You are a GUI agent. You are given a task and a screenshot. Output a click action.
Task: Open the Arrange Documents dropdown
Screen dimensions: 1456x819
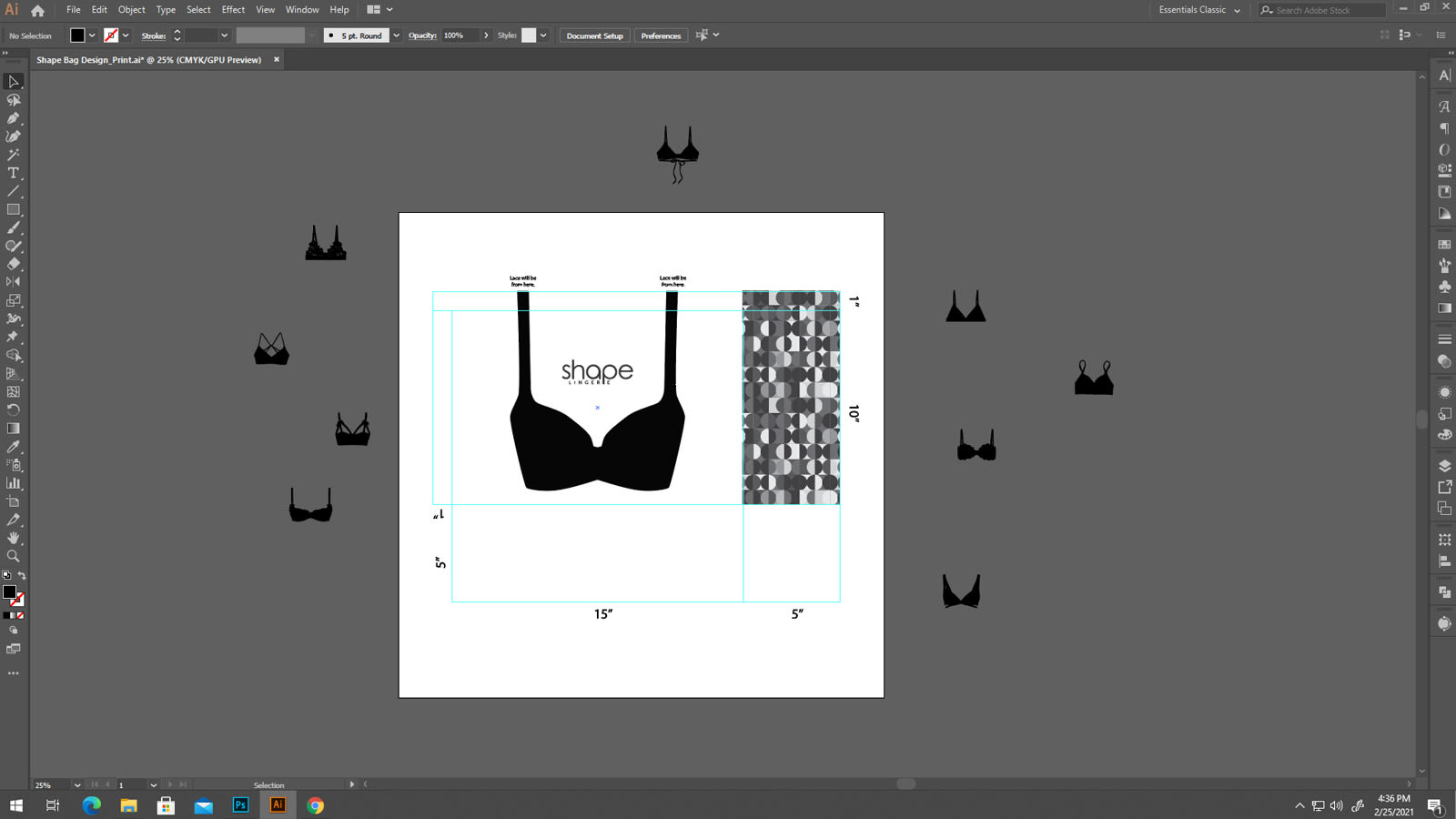click(379, 10)
